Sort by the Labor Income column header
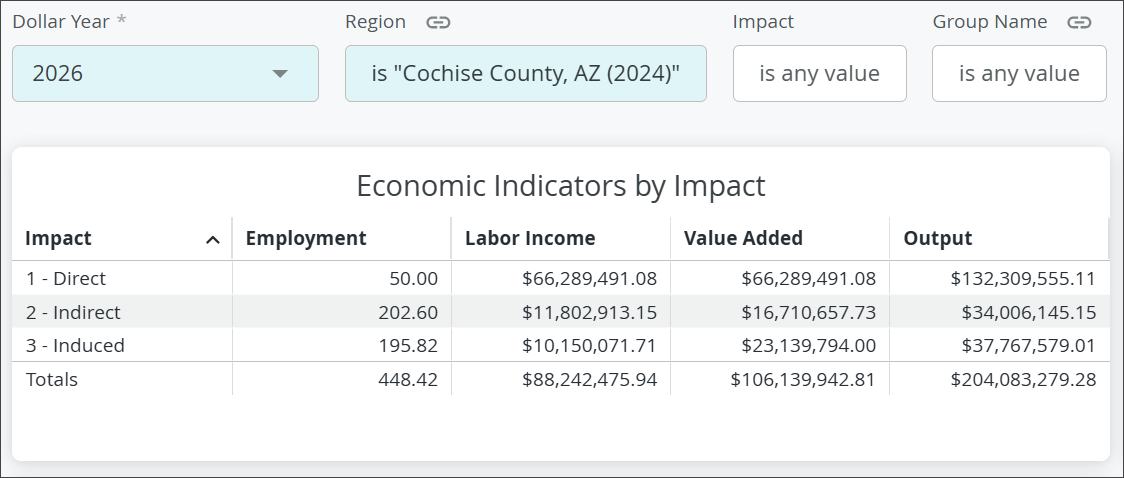 pyautogui.click(x=530, y=238)
